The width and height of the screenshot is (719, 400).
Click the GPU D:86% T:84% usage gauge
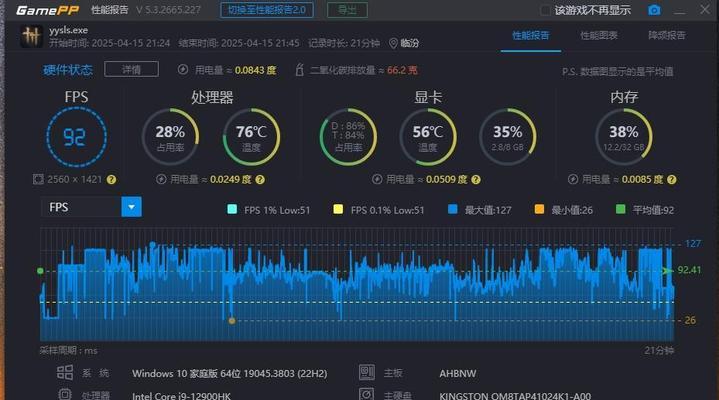click(348, 137)
